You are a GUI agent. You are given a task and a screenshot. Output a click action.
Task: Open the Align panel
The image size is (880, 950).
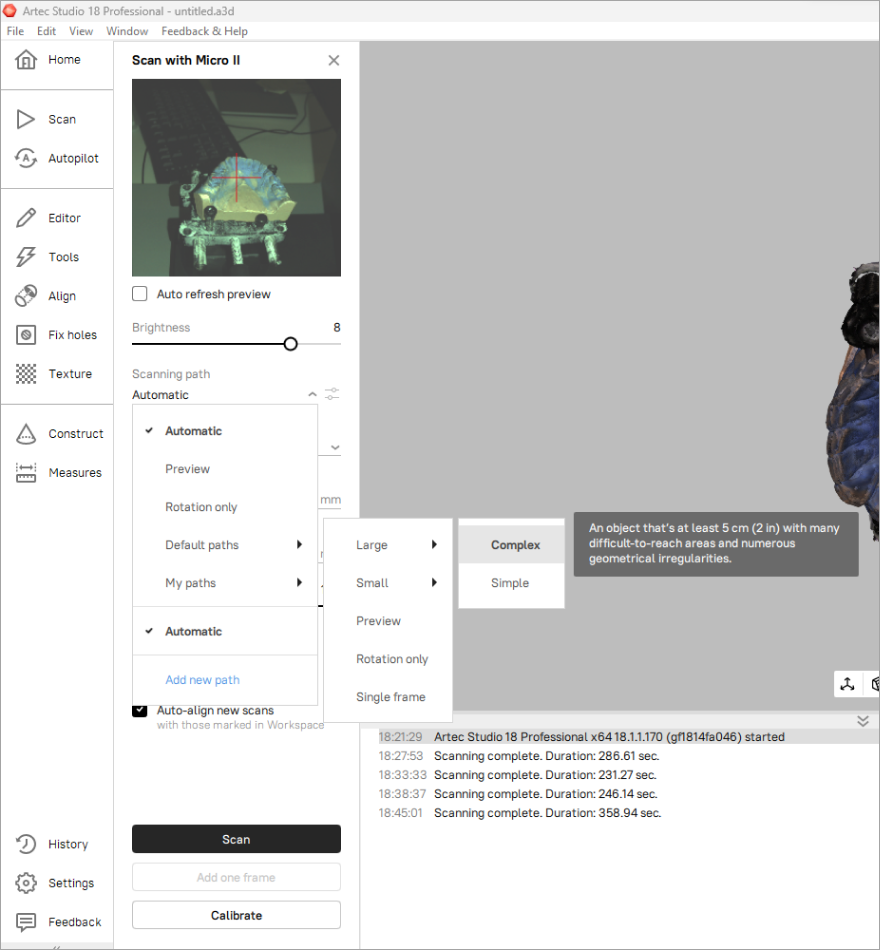tap(45, 296)
